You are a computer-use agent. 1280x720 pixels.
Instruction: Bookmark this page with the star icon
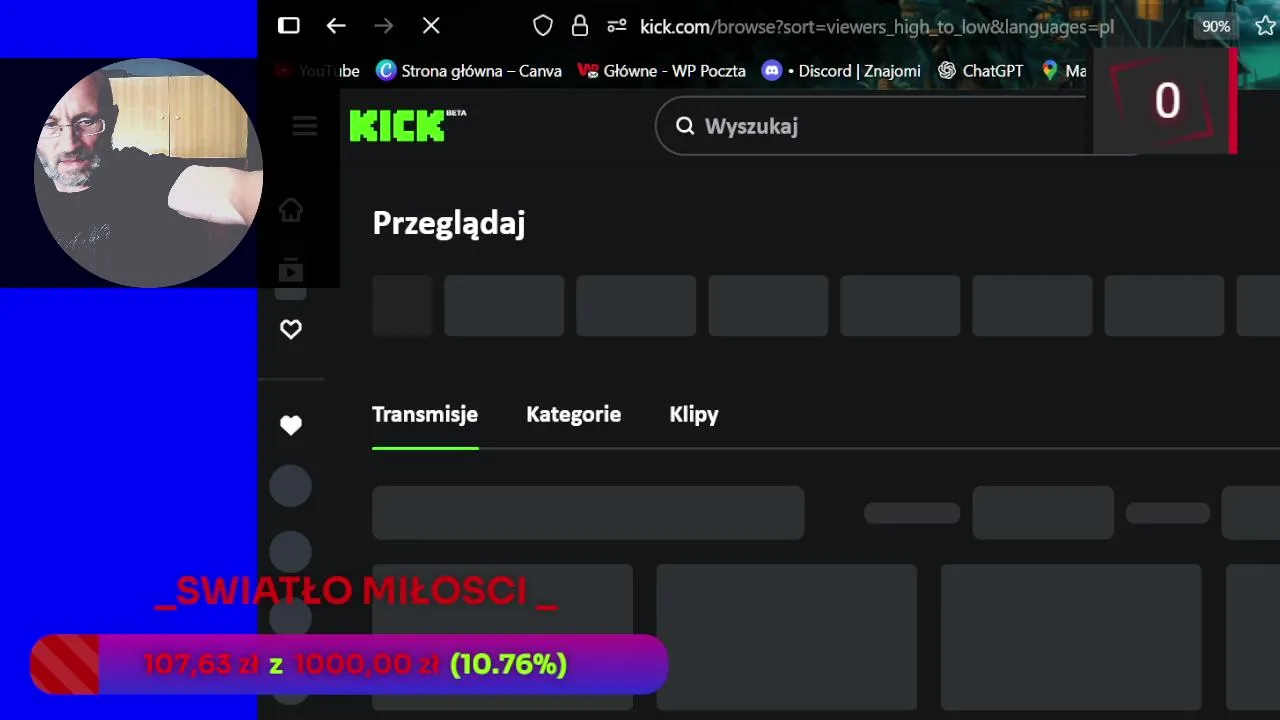(x=1266, y=26)
